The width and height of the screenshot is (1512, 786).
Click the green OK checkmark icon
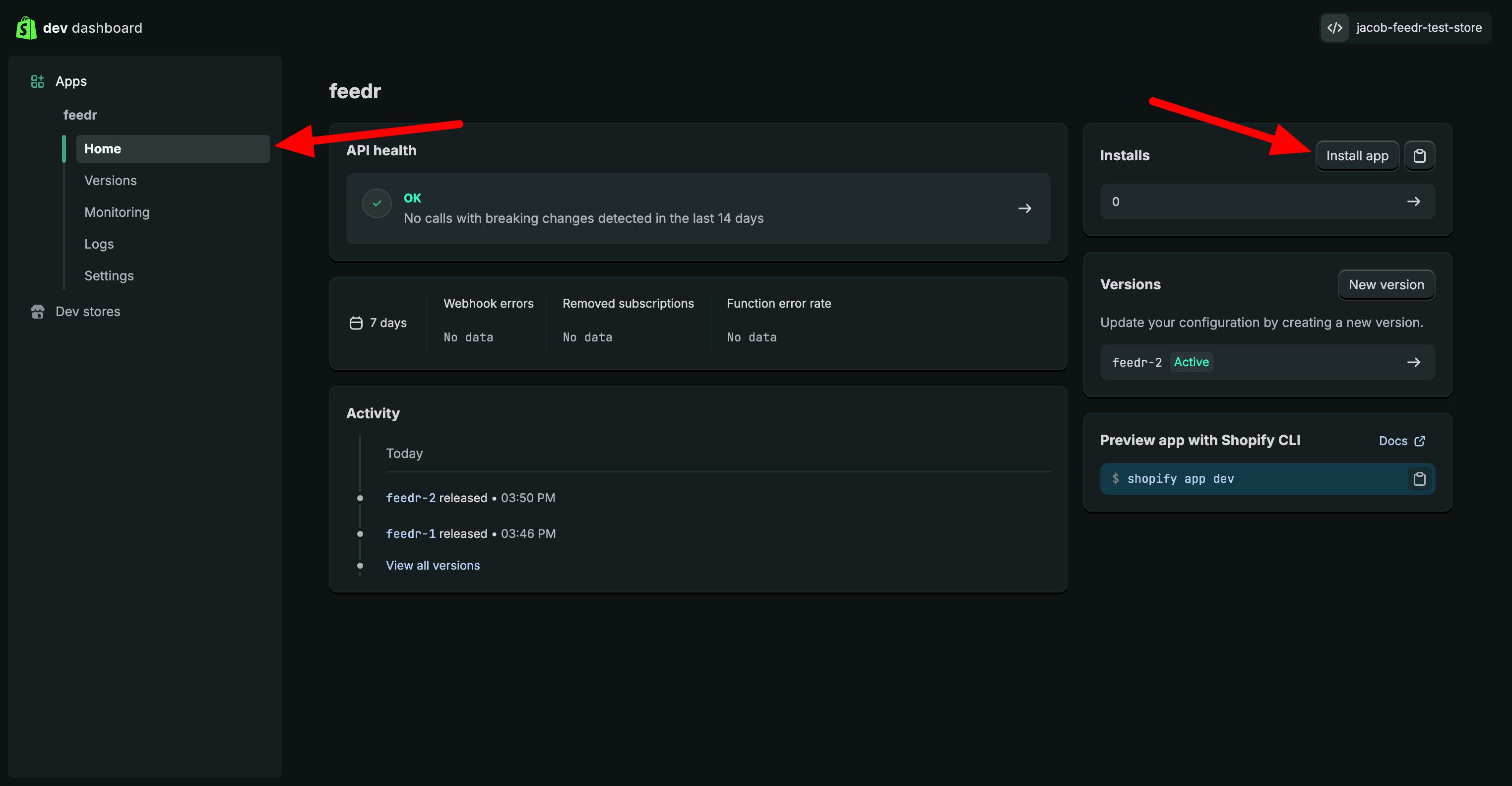click(x=377, y=203)
